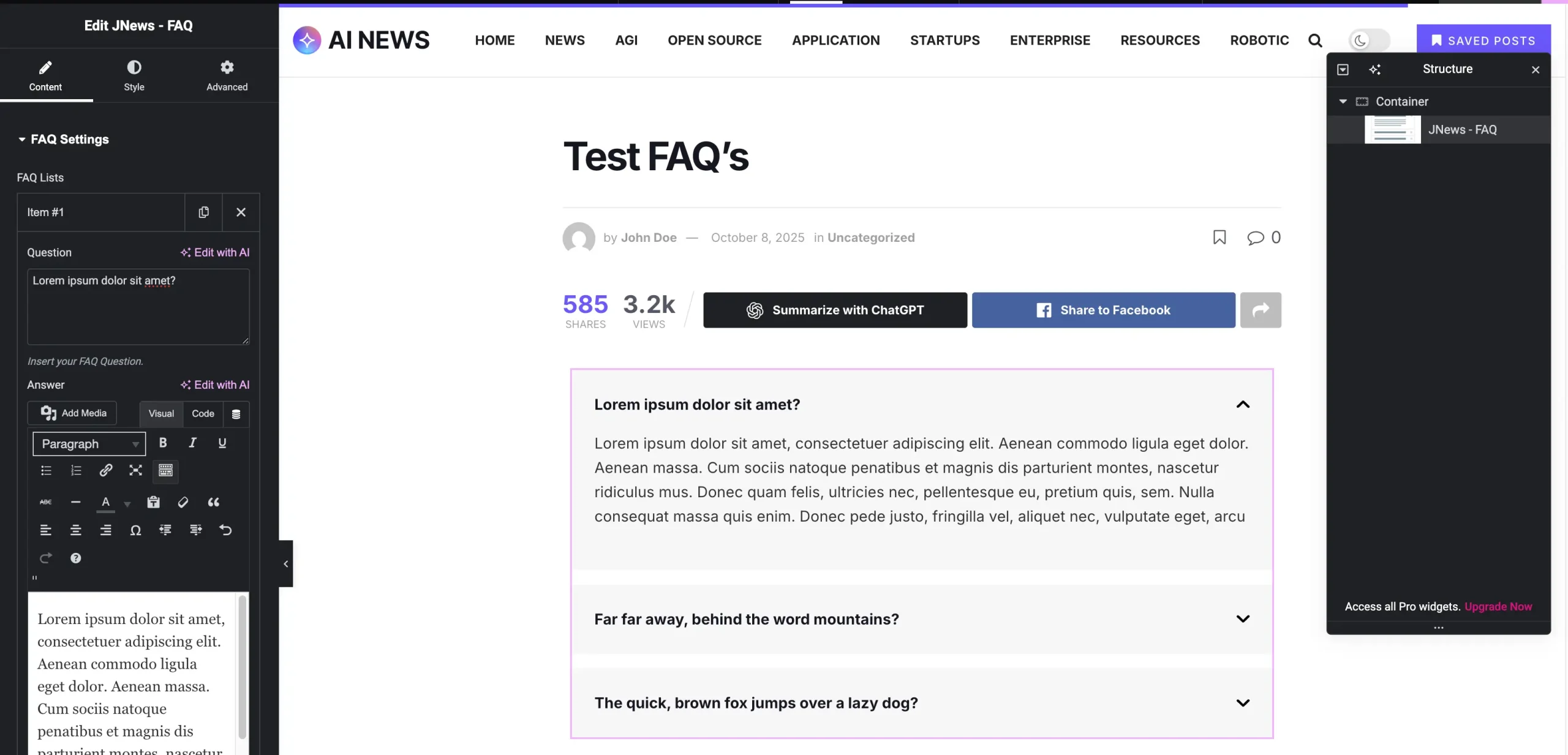
Task: Toggle the editor toolbar (kitchen sink)
Action: point(165,470)
